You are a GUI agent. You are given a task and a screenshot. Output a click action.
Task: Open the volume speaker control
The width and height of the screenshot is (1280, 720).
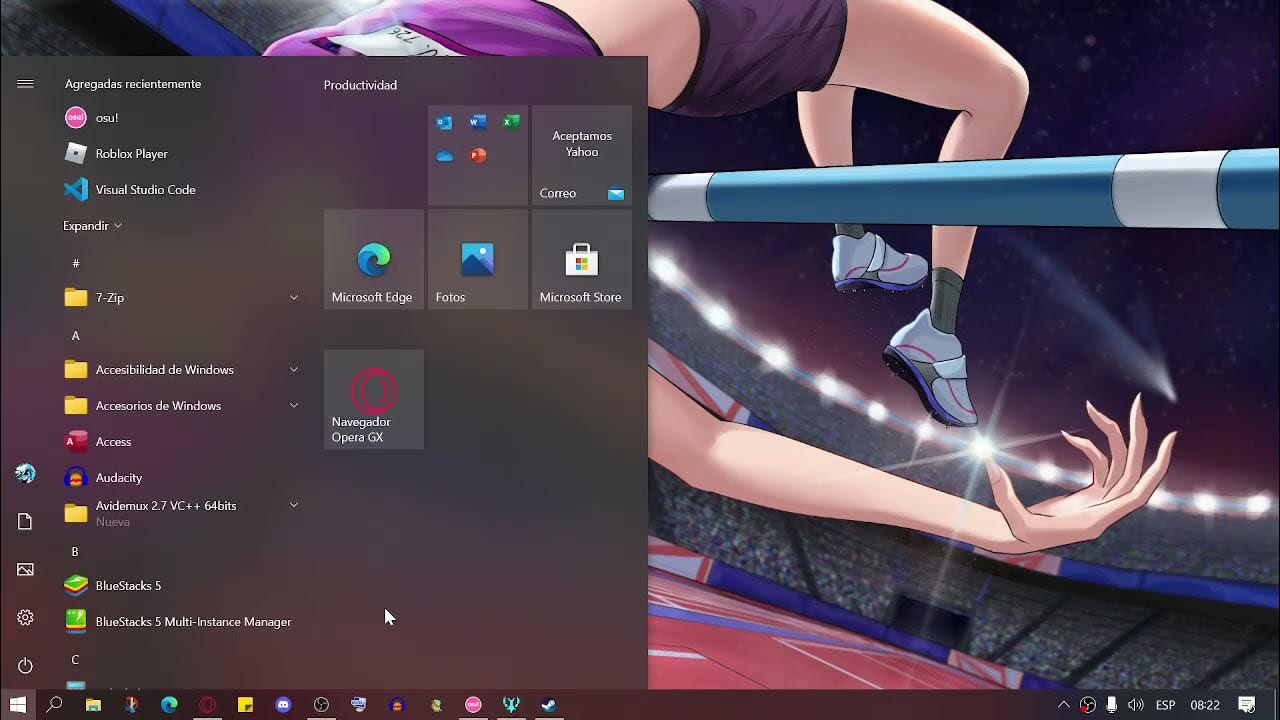coord(1135,705)
